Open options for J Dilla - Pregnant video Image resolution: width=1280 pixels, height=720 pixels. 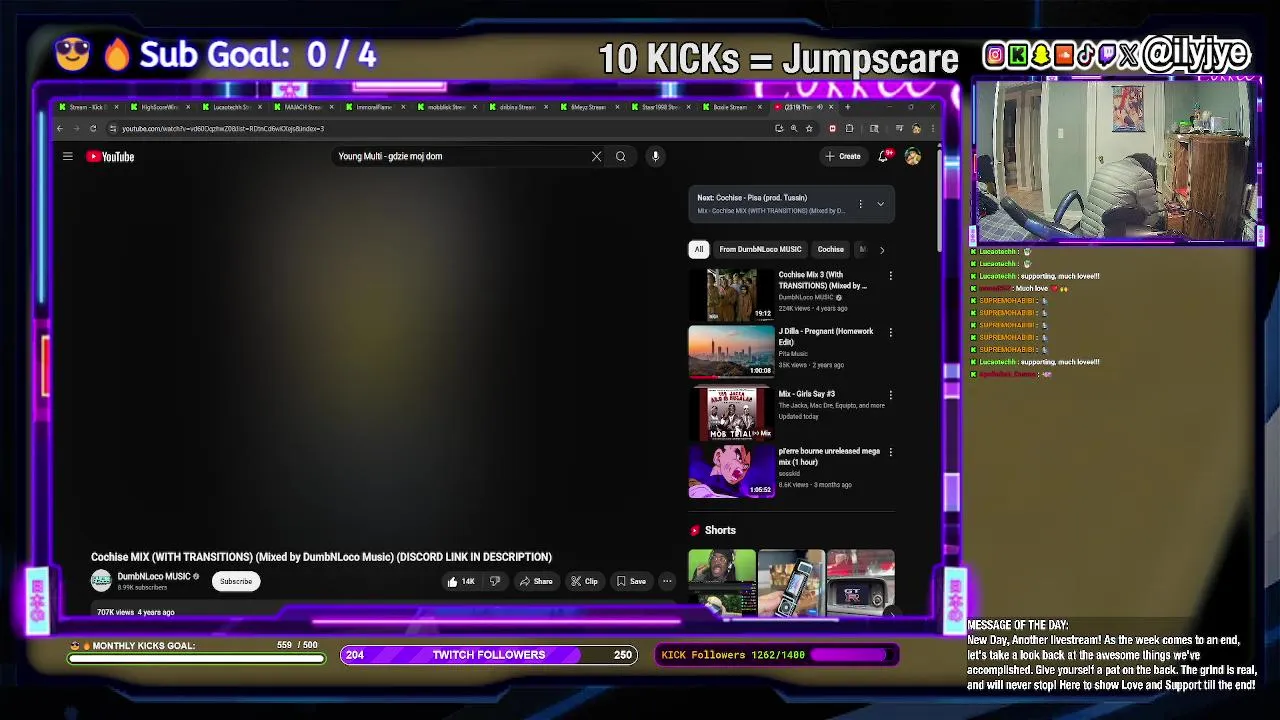click(890, 332)
